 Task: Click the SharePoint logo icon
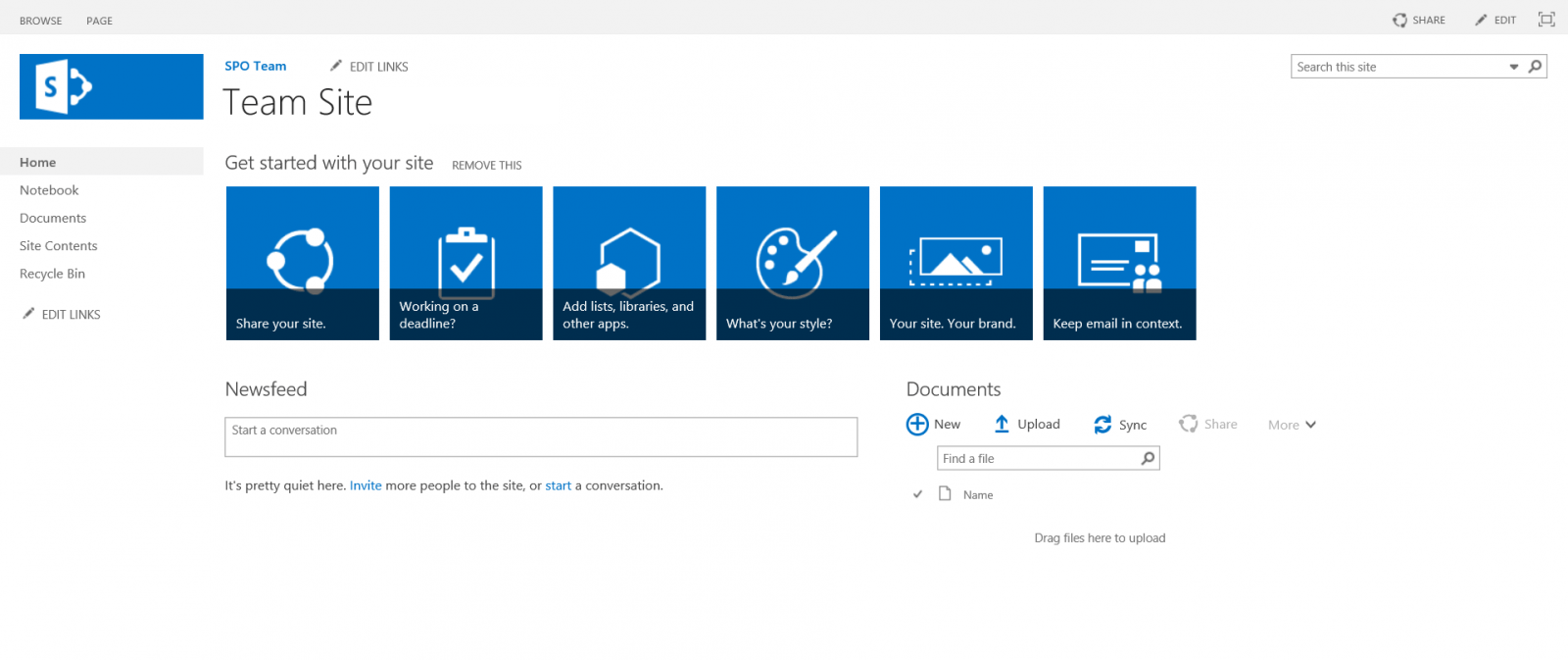pos(111,86)
